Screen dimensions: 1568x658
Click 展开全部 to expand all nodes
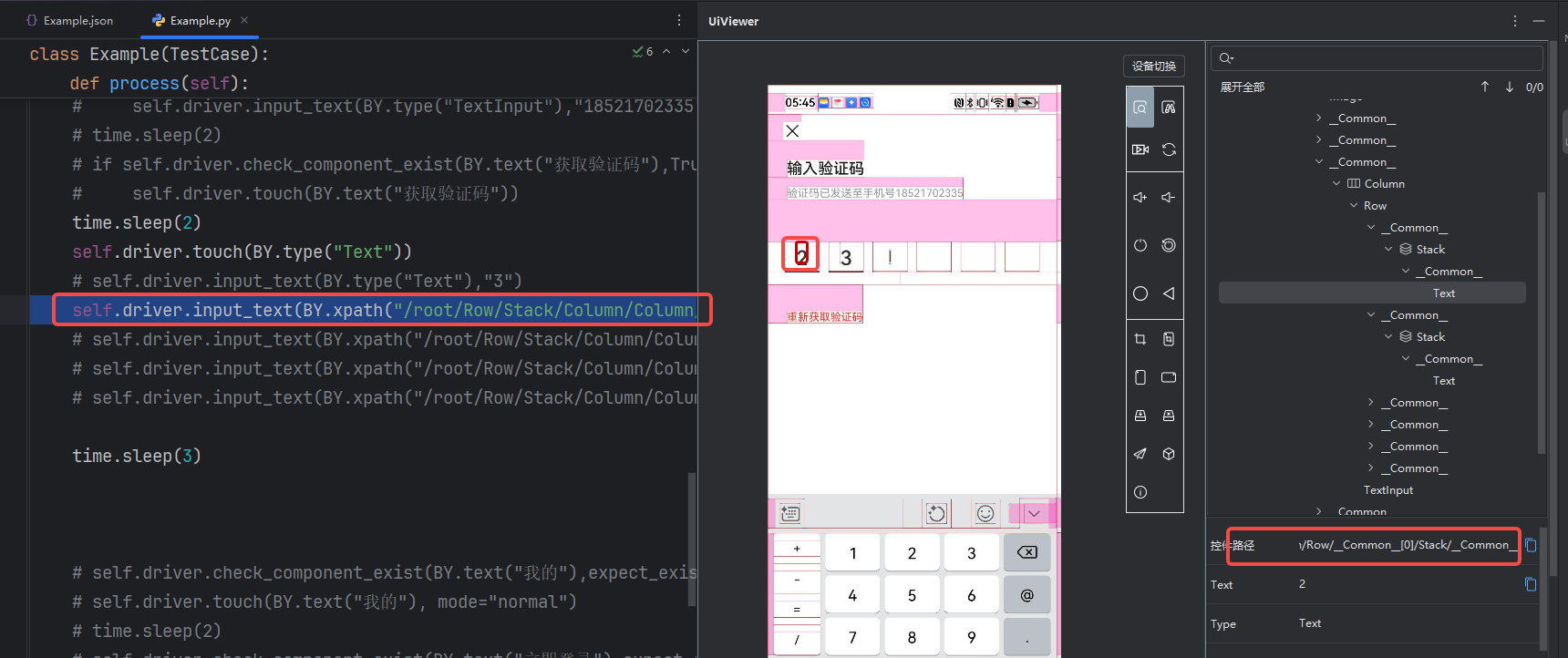click(1242, 87)
